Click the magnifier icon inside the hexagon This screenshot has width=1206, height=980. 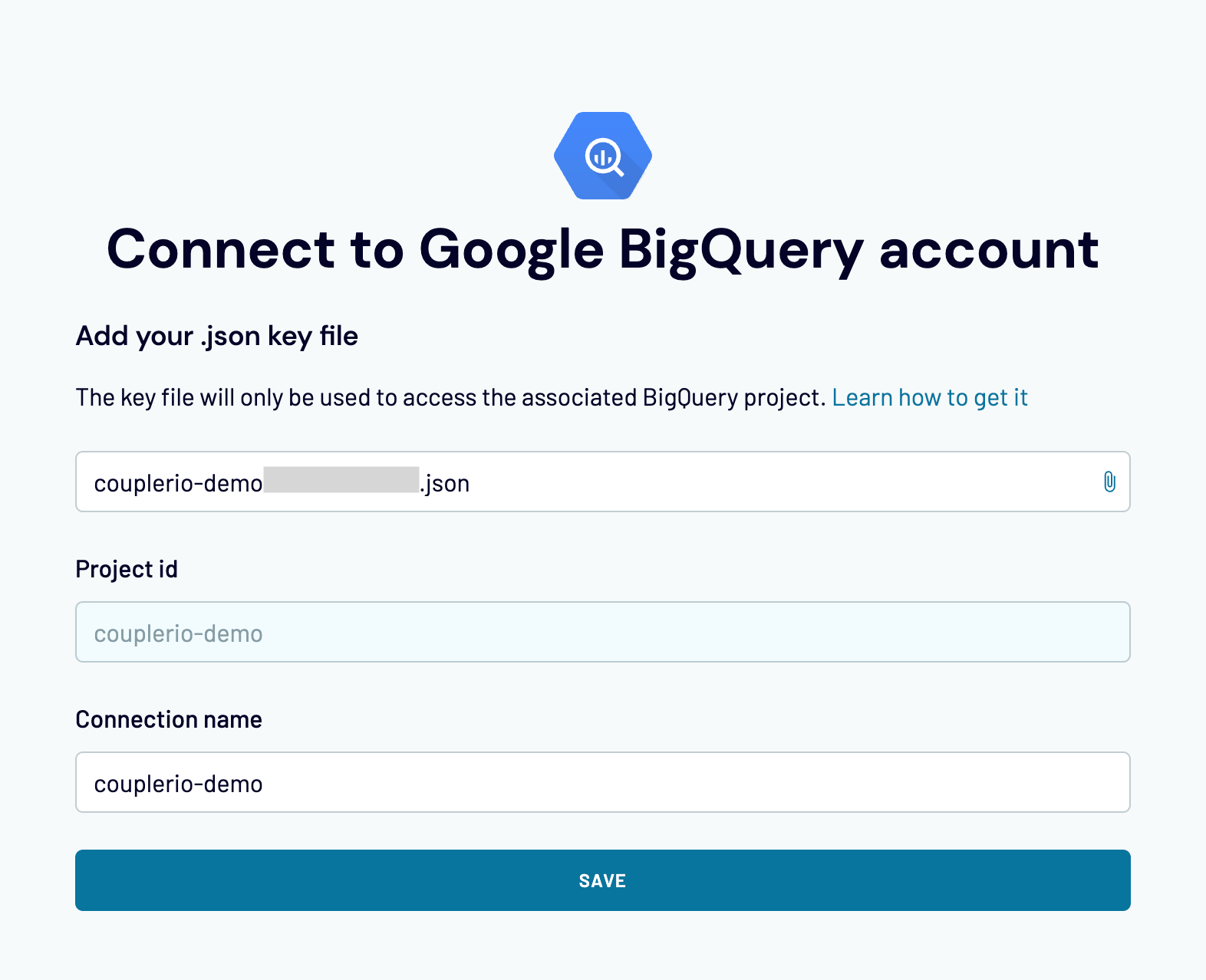pos(603,156)
